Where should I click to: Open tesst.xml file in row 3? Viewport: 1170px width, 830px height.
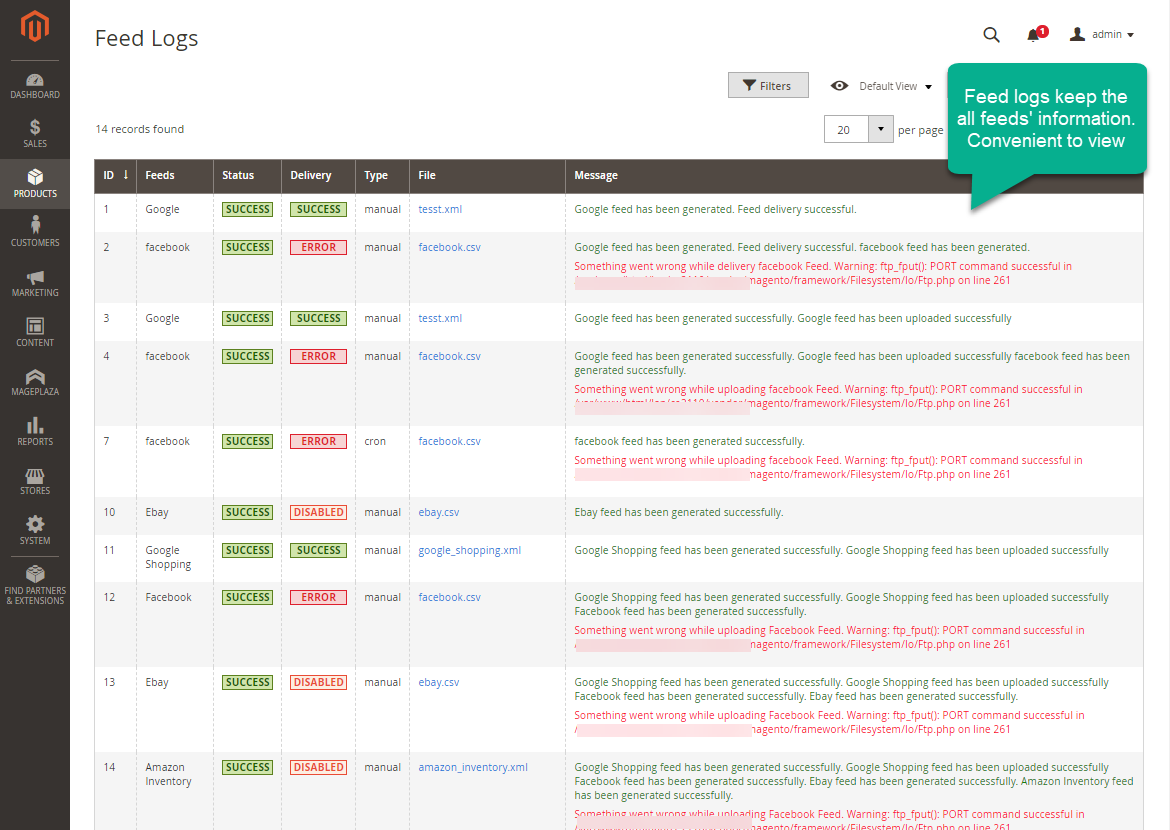[x=439, y=318]
